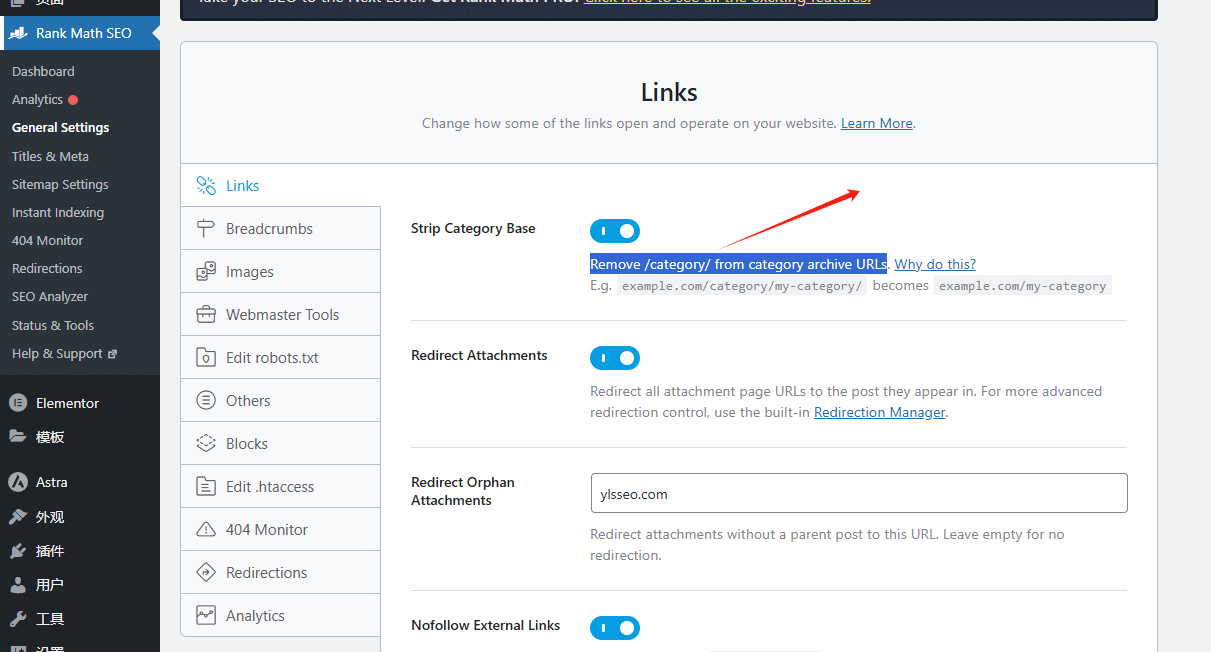Open Rank Math SEO sidebar menu
Screen dimensions: 1211x652
tap(80, 33)
